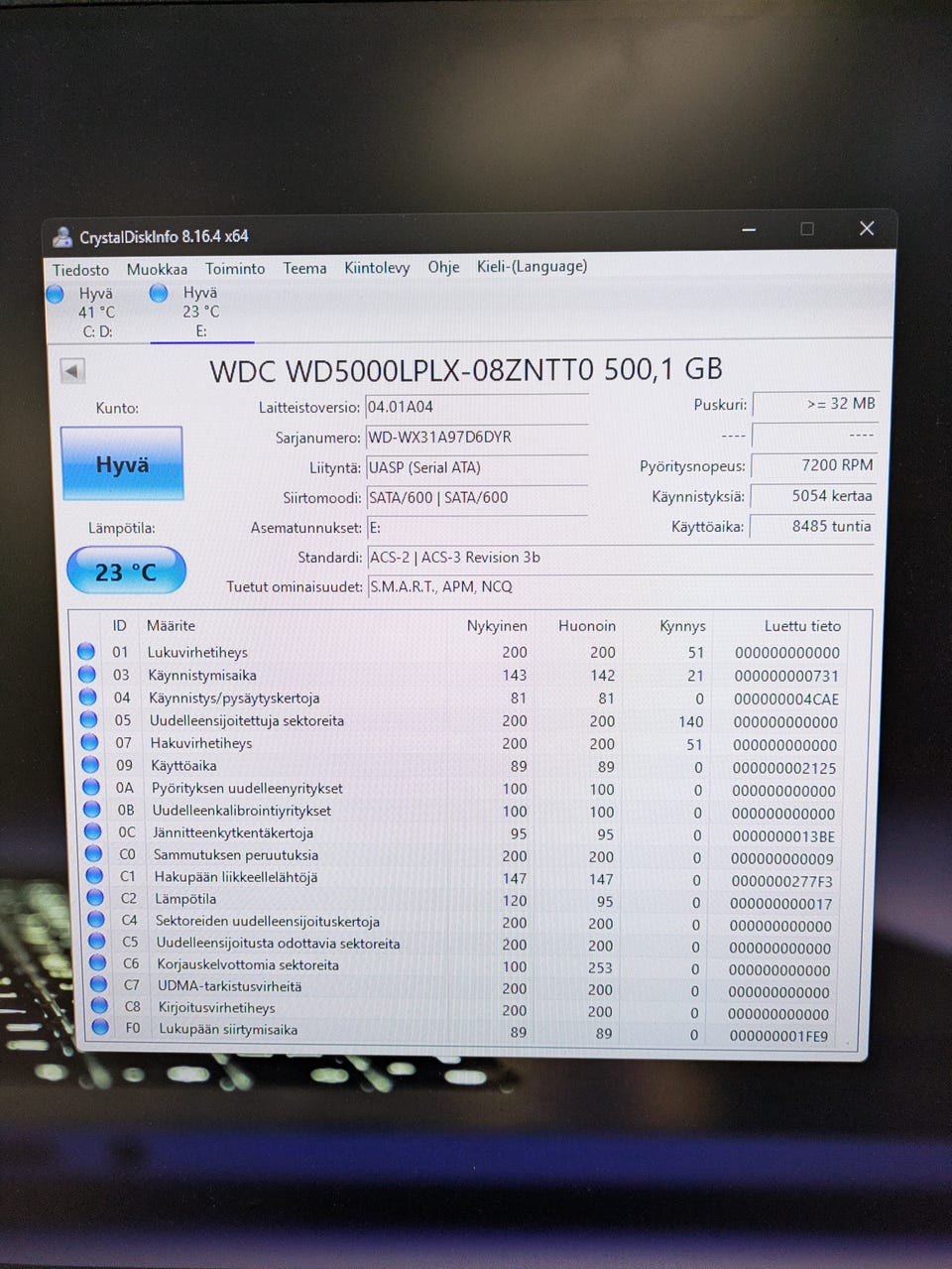
Task: Click the serial number field WD-WX31A97D6DYR
Action: 477,438
